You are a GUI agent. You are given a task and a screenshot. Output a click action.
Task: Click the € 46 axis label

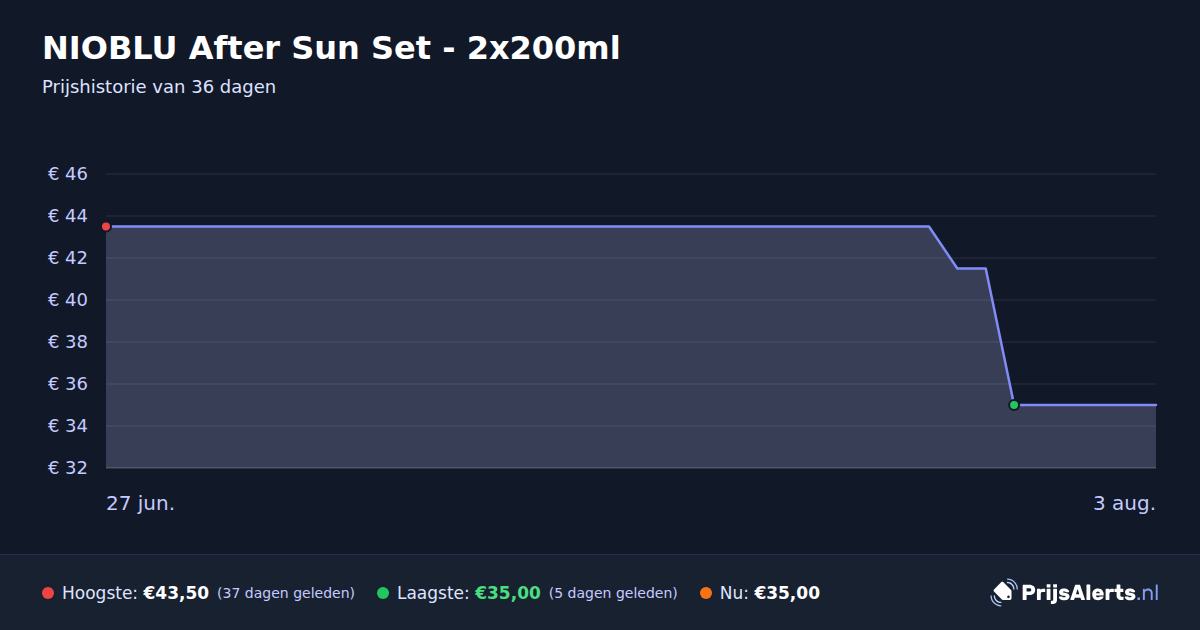tap(68, 174)
